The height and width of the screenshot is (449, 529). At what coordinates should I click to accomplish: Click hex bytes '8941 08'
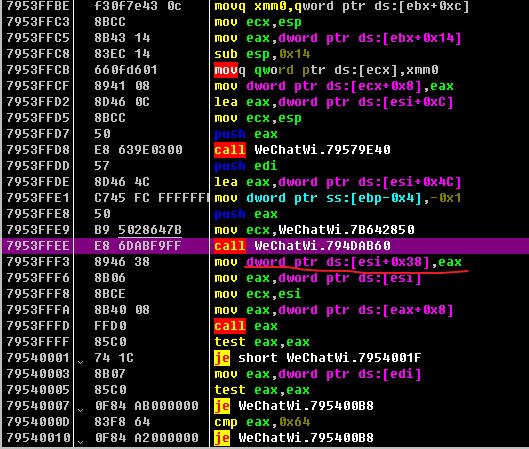pos(122,86)
